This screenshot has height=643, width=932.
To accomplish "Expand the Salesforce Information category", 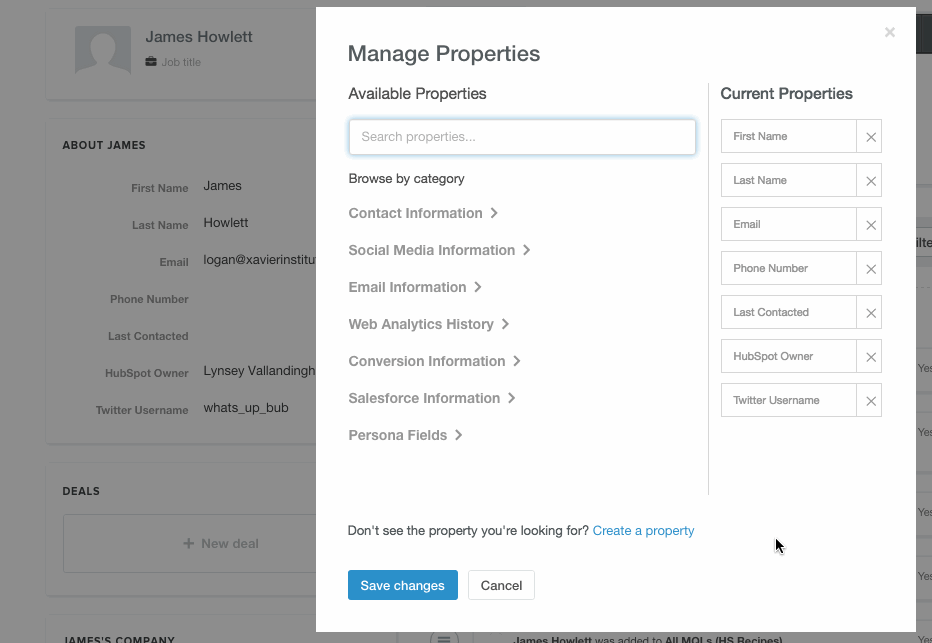I will pyautogui.click(x=432, y=398).
